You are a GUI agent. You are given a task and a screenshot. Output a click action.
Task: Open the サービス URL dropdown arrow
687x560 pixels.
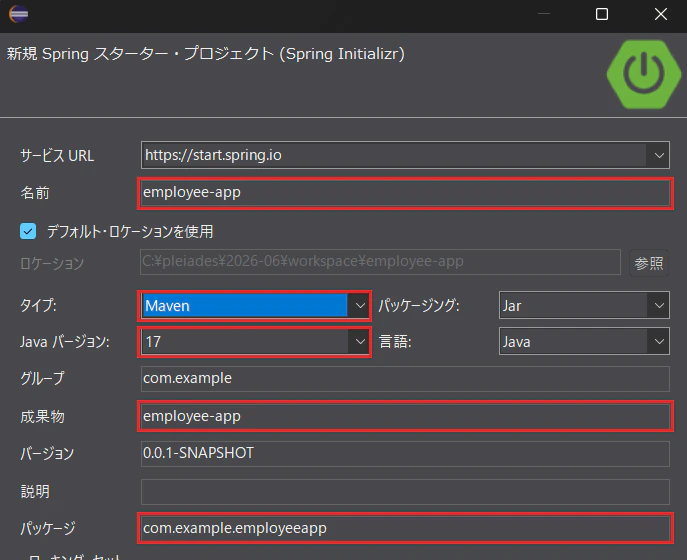click(x=659, y=155)
